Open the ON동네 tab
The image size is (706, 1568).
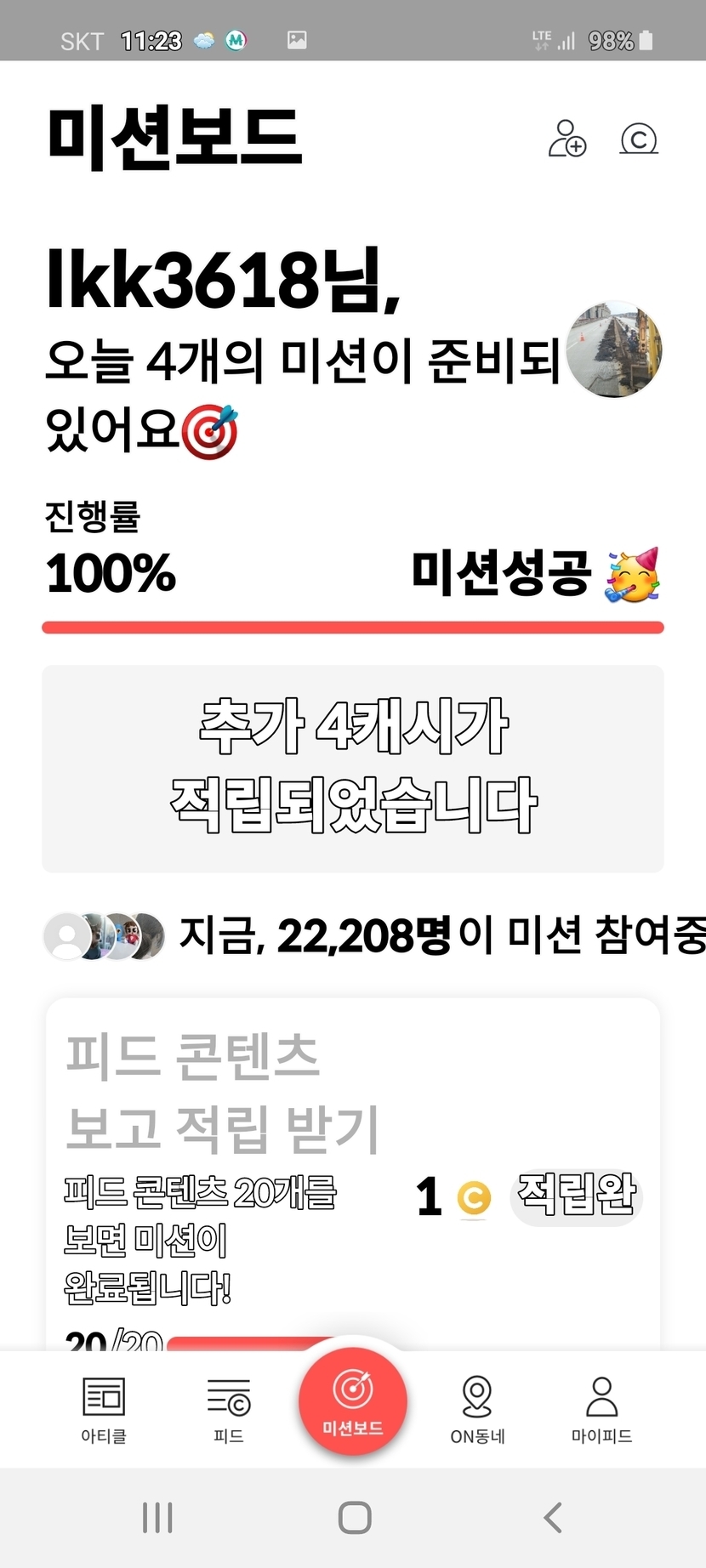477,1410
